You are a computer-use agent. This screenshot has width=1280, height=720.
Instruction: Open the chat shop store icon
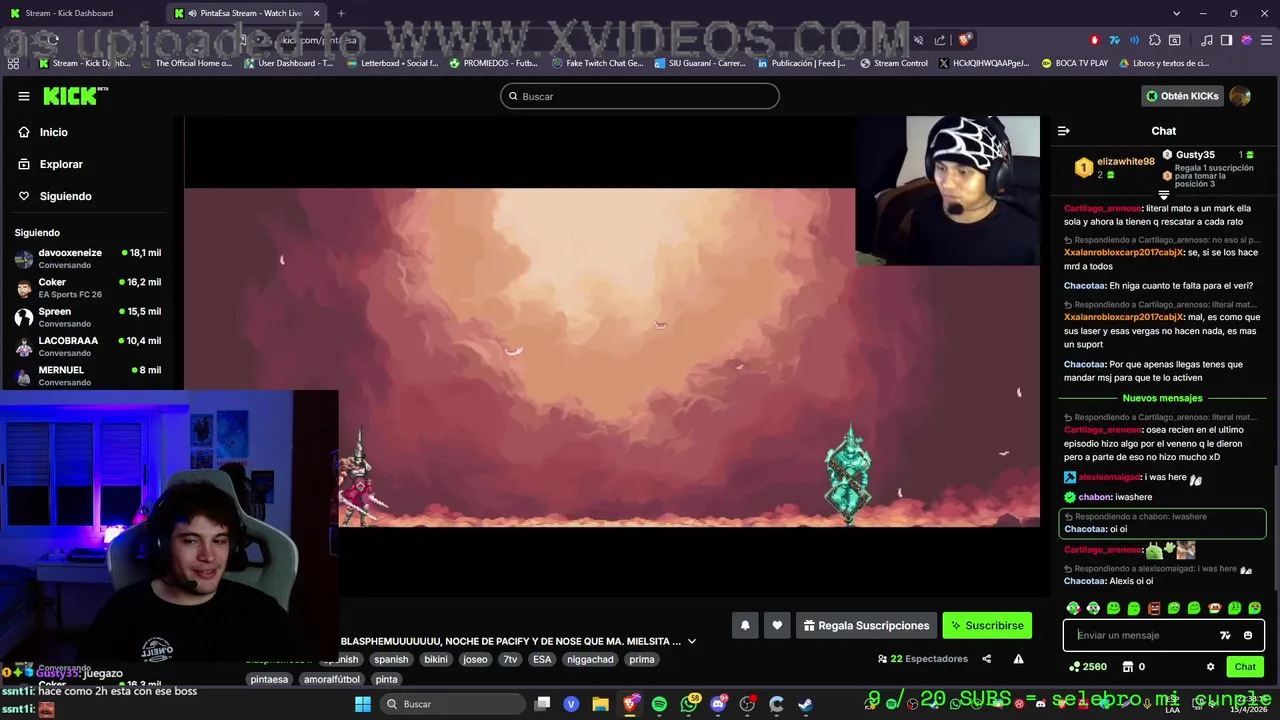click(x=1127, y=667)
